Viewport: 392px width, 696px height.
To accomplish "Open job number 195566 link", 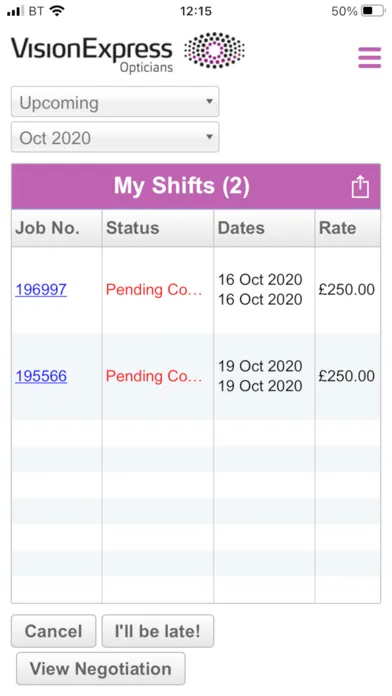I will click(41, 376).
